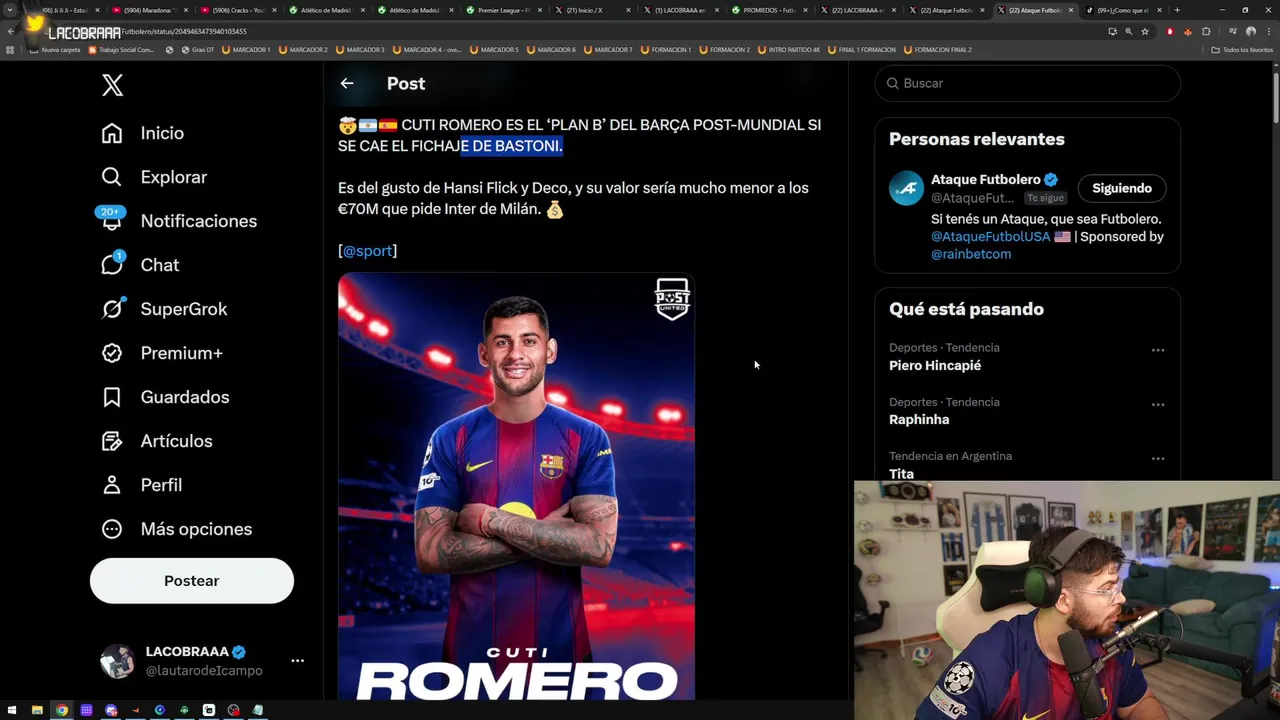
Task: Open Ataque Futbolero profile name
Action: (986, 180)
